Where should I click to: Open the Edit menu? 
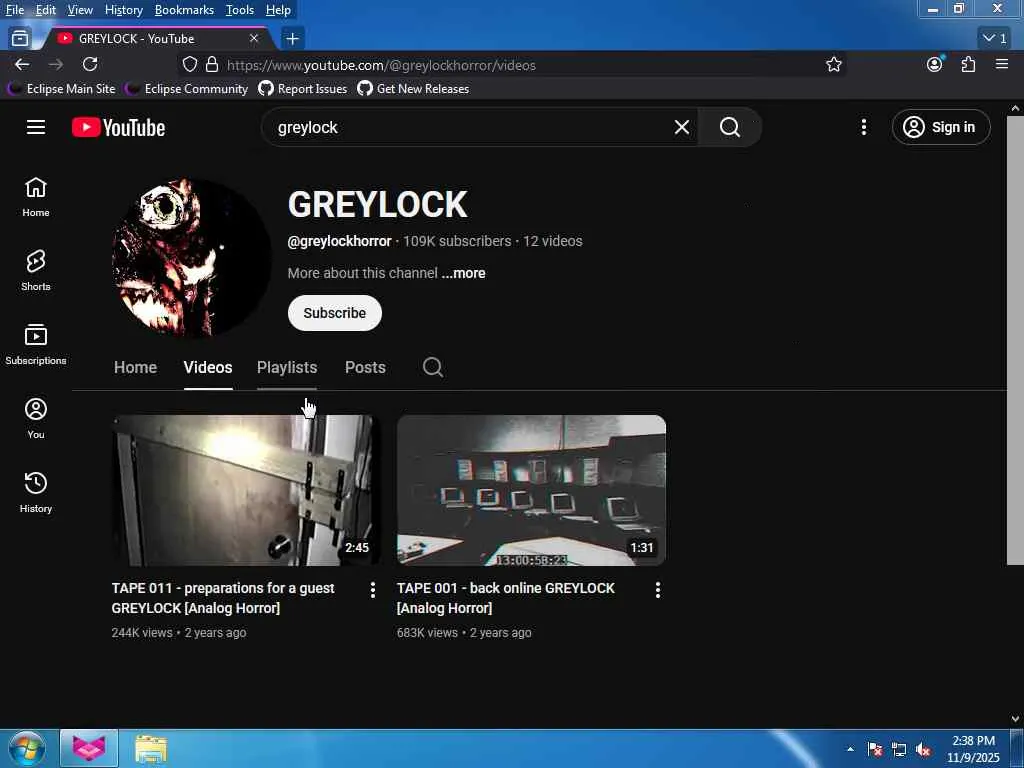pos(45,10)
